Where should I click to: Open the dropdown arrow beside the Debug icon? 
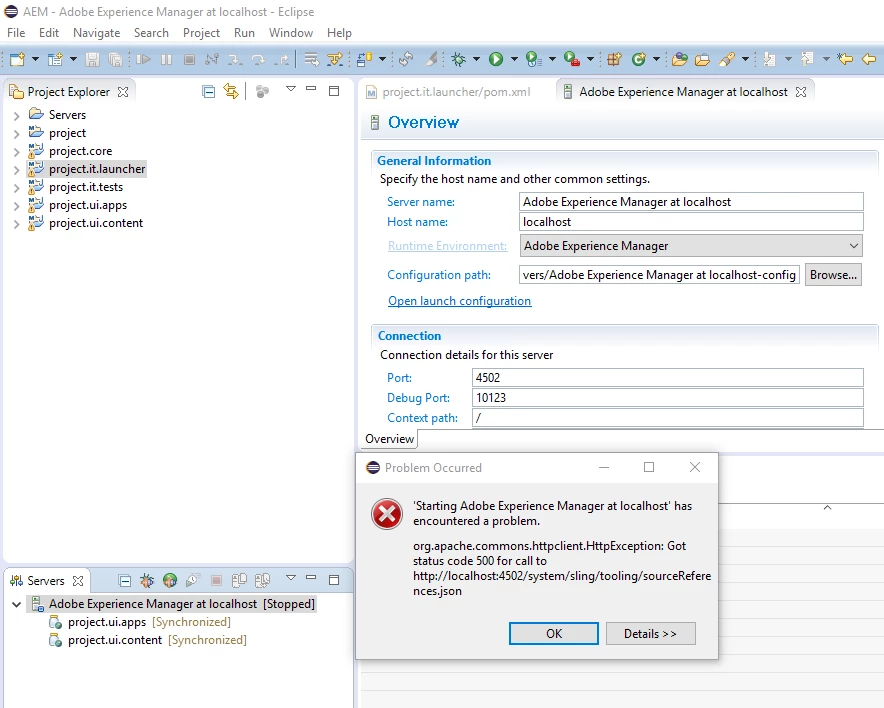tap(476, 59)
